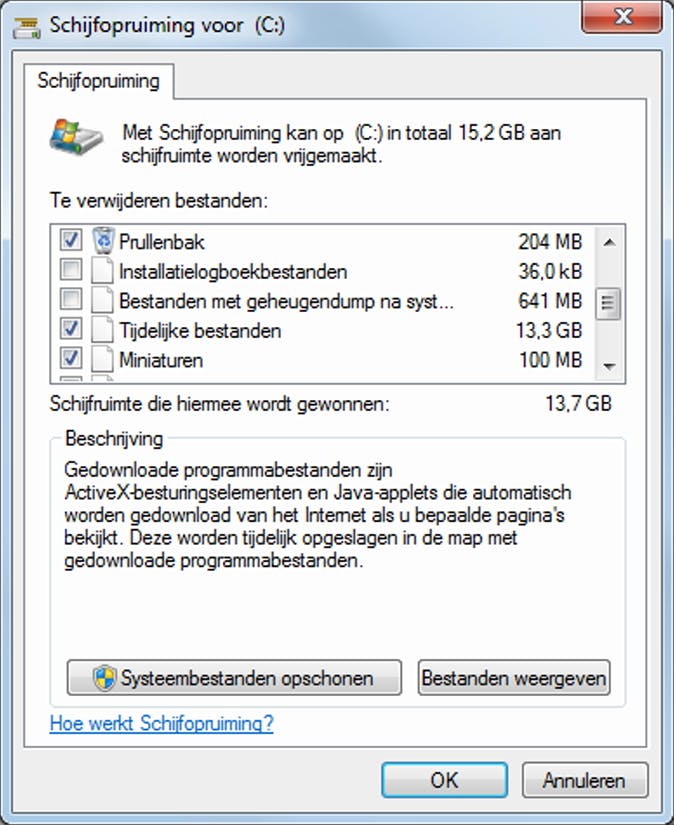Toggle the Tijdelijke bestanden checkbox
The height and width of the screenshot is (825, 674).
71,330
